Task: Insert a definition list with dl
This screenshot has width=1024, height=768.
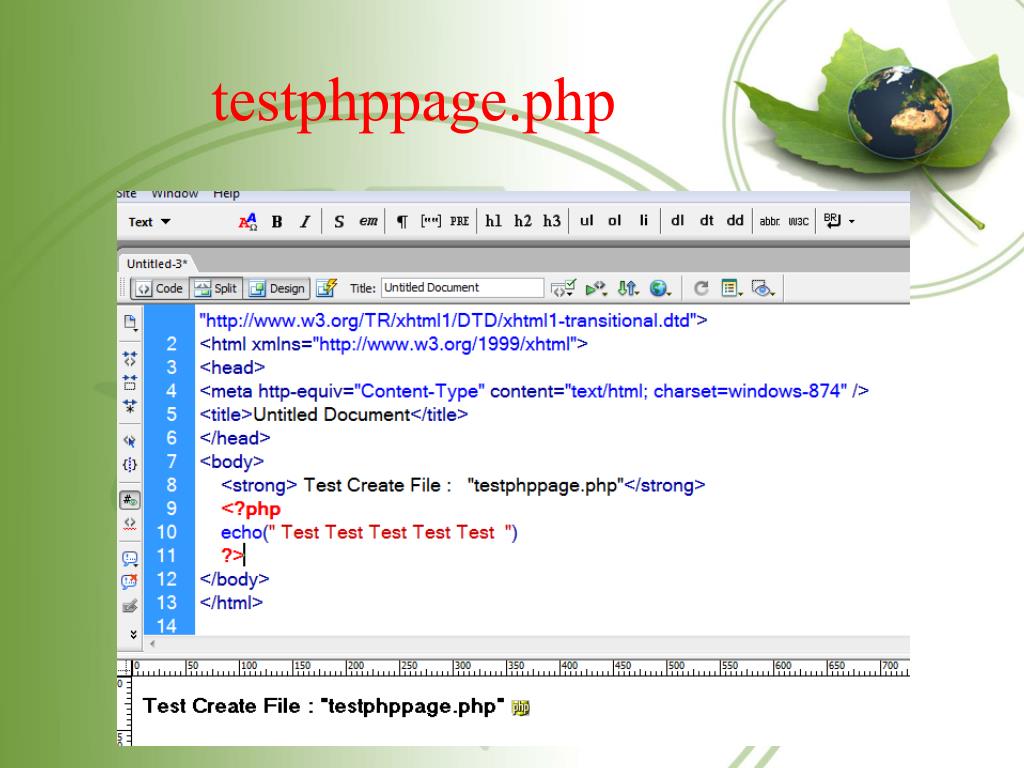Action: [677, 221]
